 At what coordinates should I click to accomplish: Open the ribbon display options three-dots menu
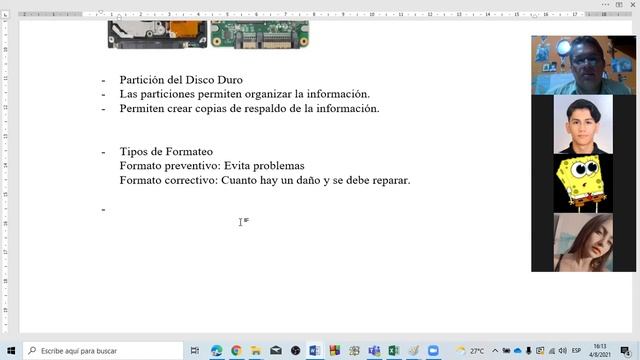605,4
